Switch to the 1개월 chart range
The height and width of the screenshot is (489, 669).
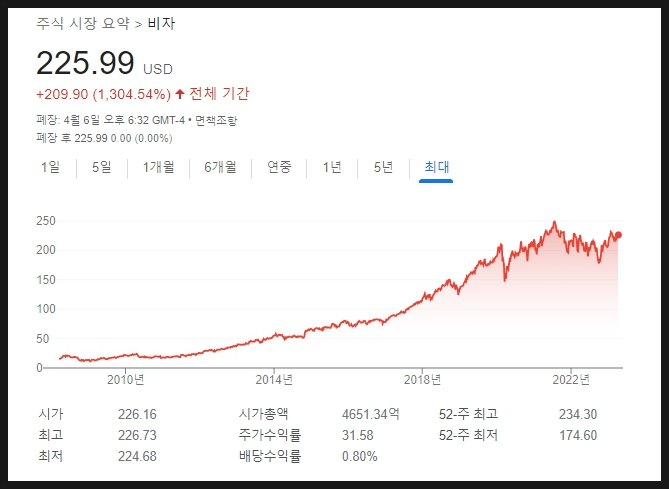pyautogui.click(x=158, y=167)
